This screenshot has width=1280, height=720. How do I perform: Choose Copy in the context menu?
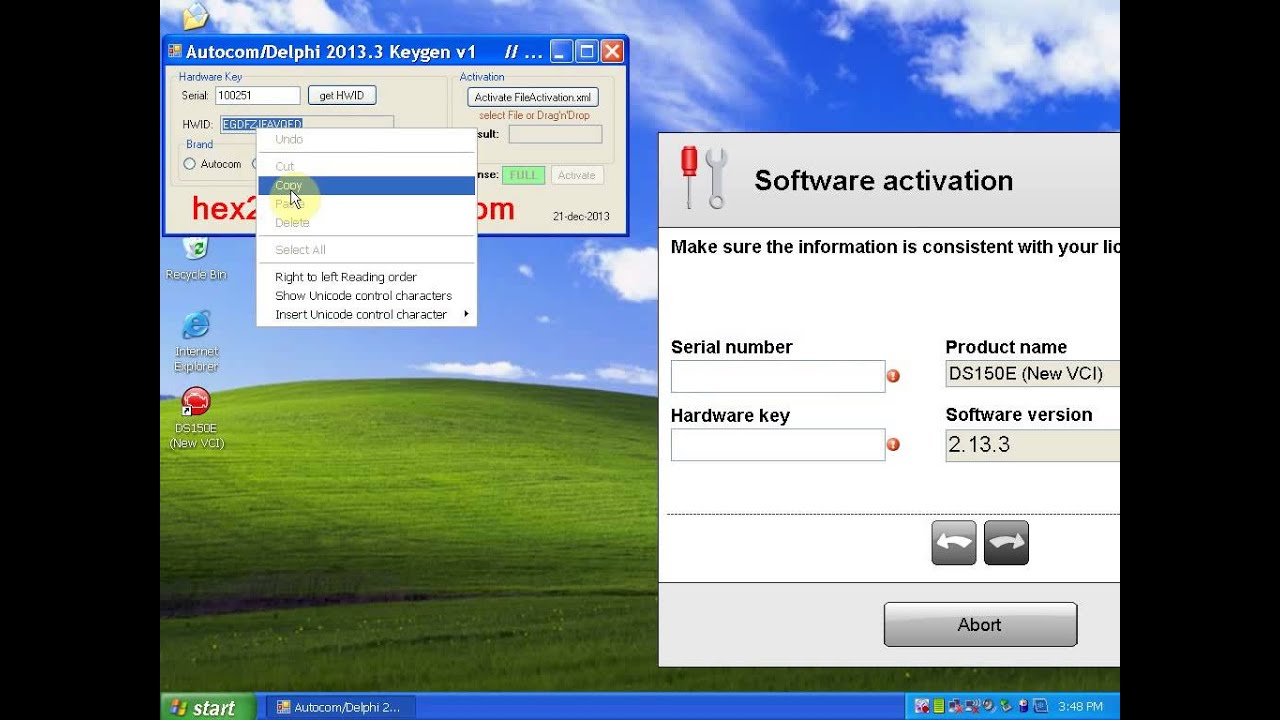pyautogui.click(x=366, y=185)
